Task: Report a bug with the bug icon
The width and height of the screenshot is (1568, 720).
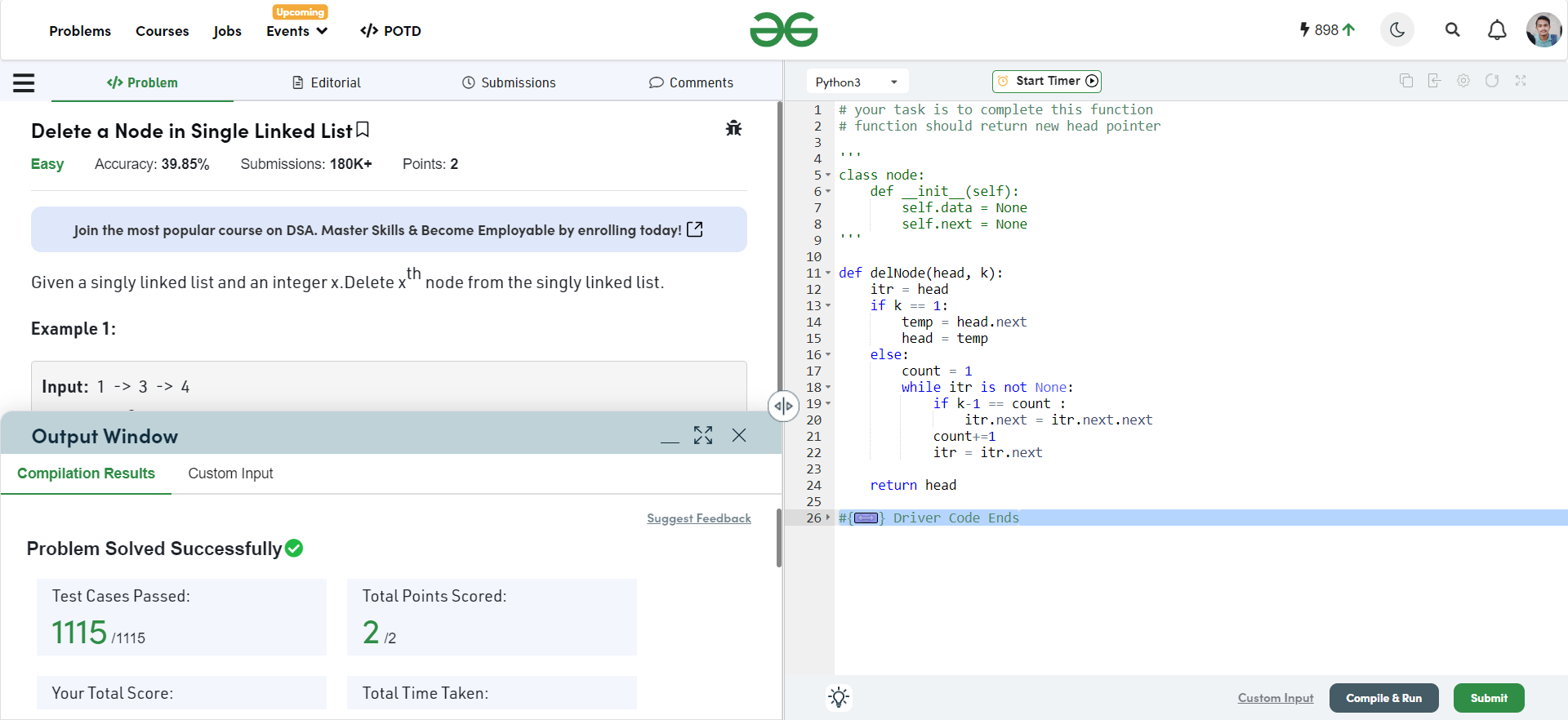Action: click(x=733, y=128)
